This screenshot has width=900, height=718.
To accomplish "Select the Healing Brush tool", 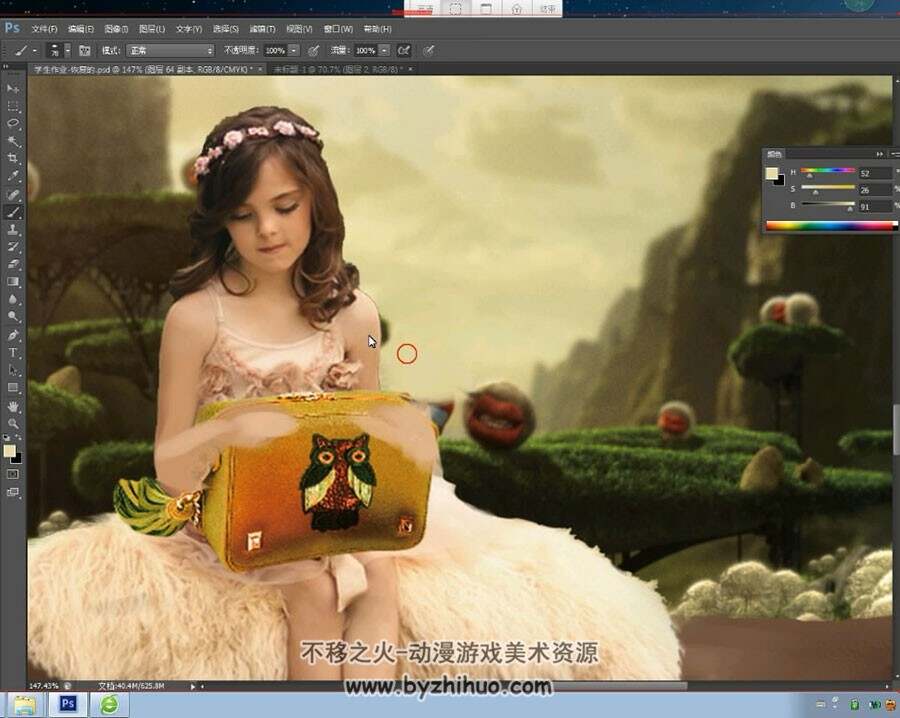I will coord(13,195).
